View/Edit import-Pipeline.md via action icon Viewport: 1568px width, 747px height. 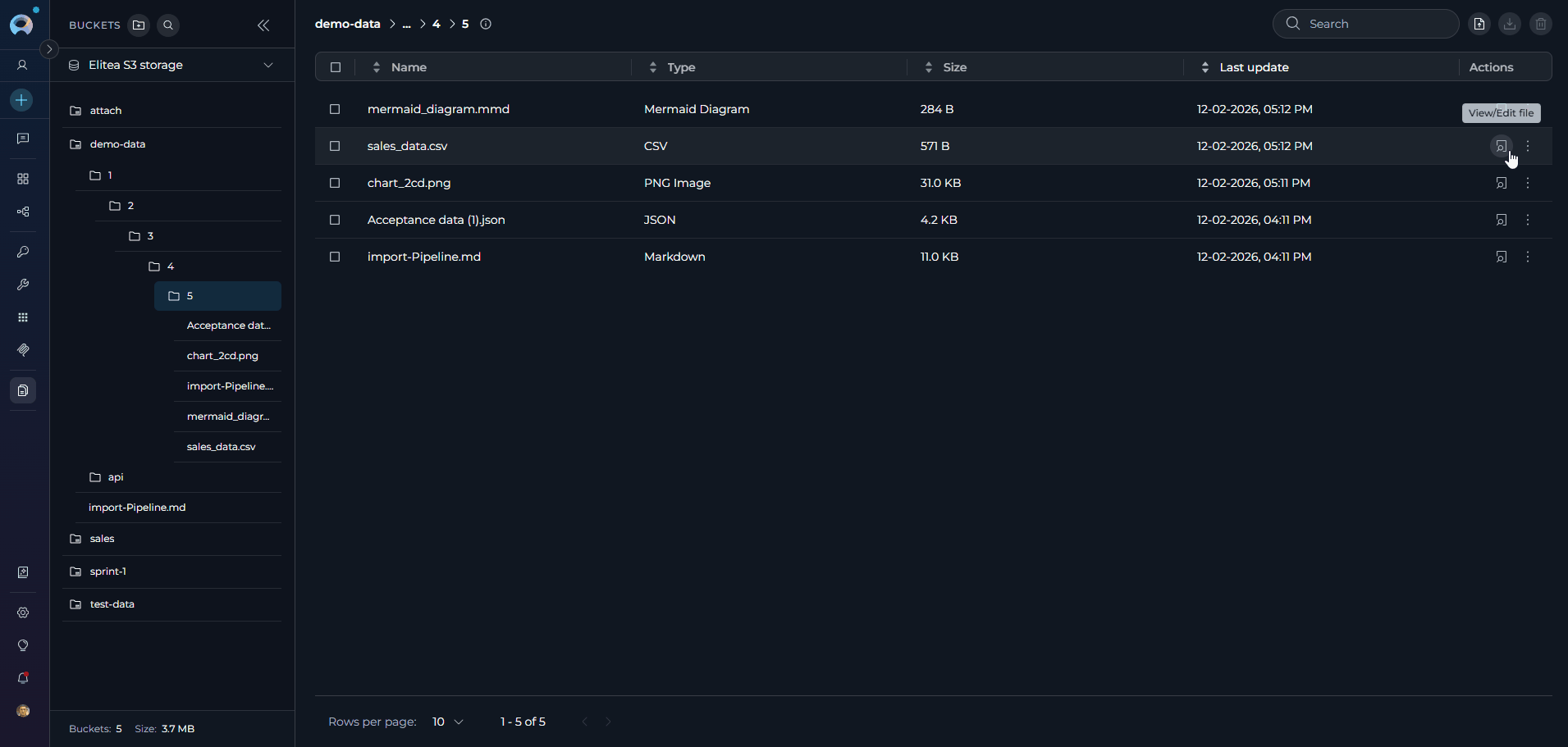1501,257
